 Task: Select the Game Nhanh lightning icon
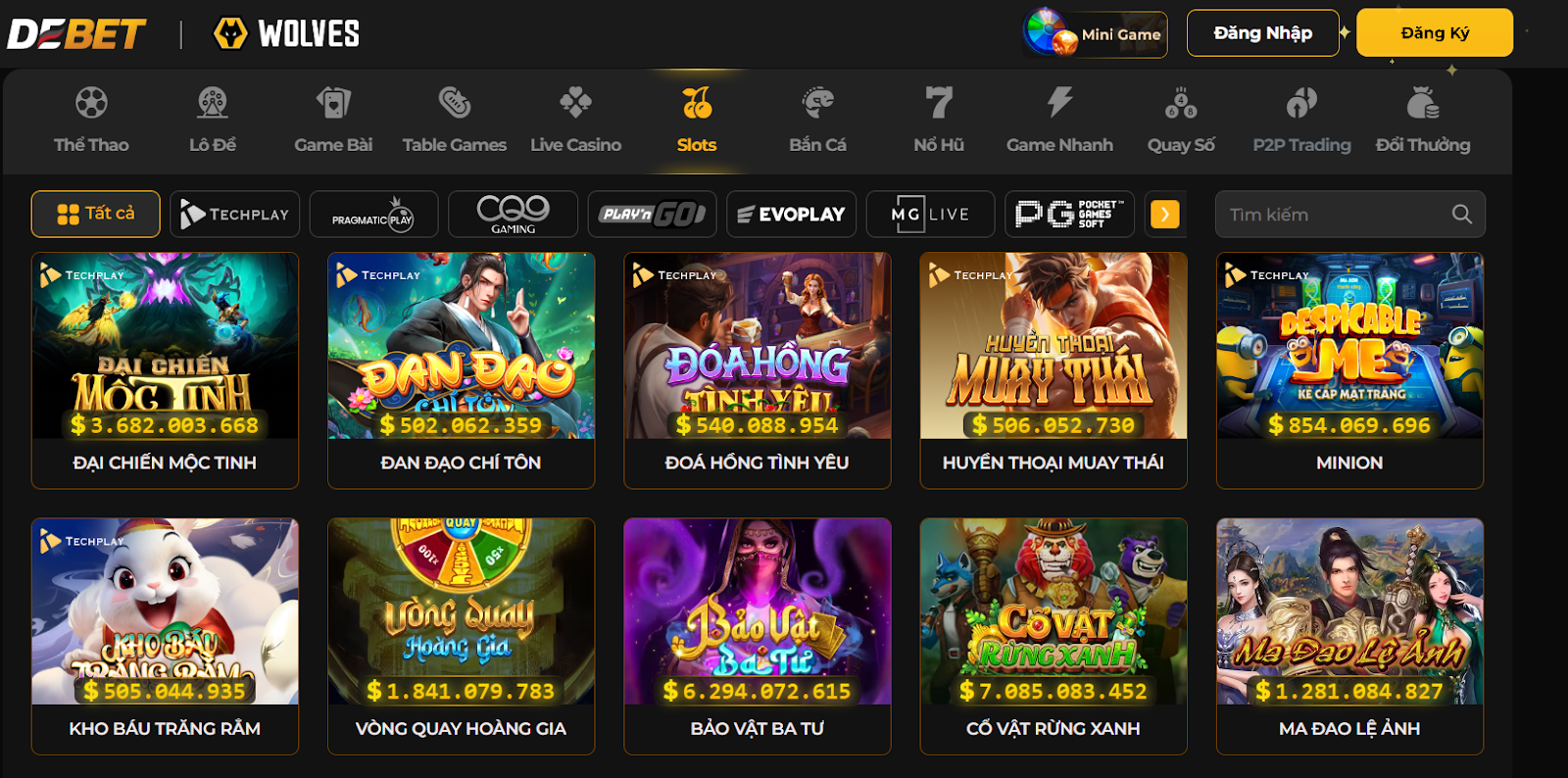coord(1059,102)
